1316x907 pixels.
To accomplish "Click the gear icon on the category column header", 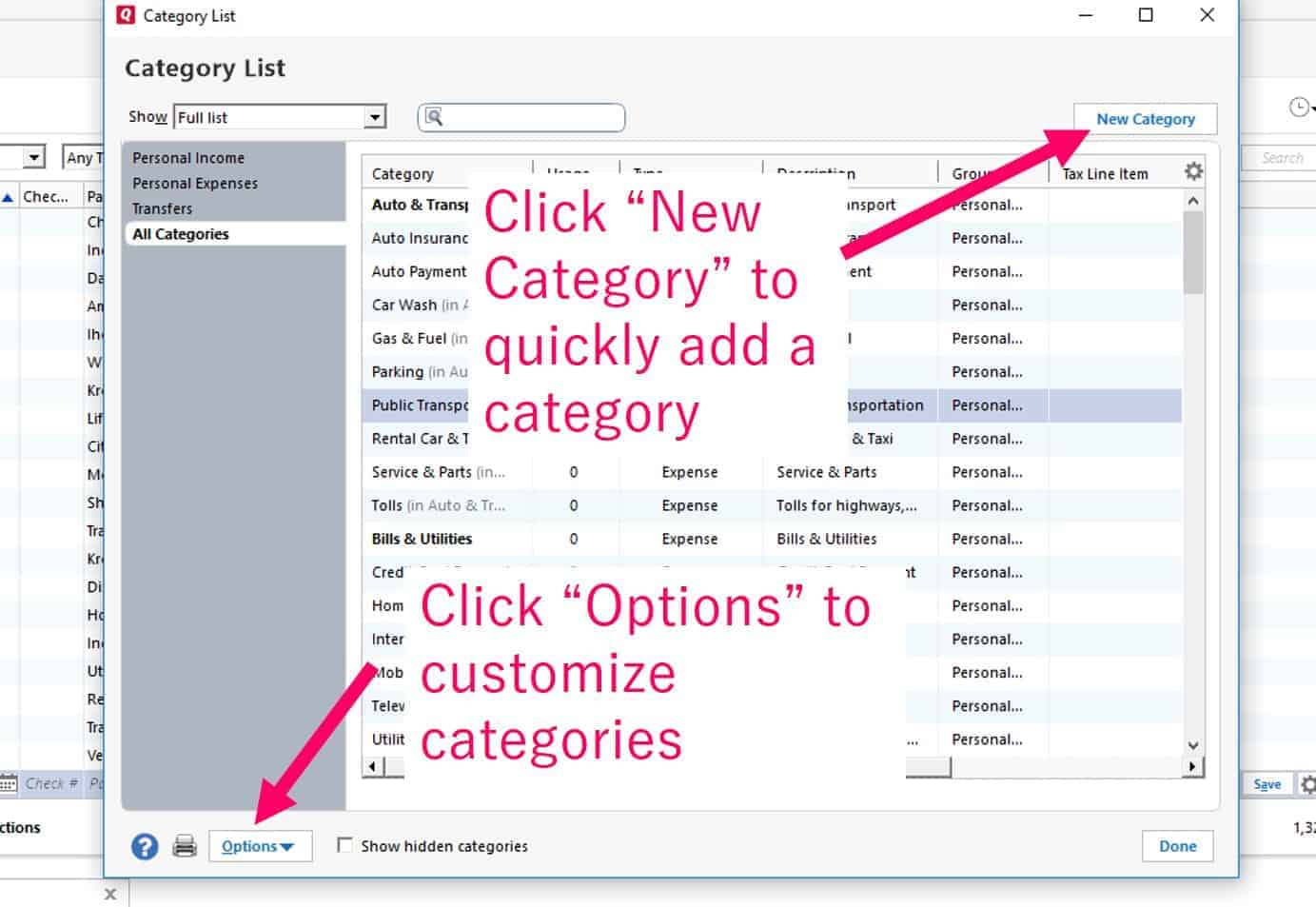I will click(1192, 170).
